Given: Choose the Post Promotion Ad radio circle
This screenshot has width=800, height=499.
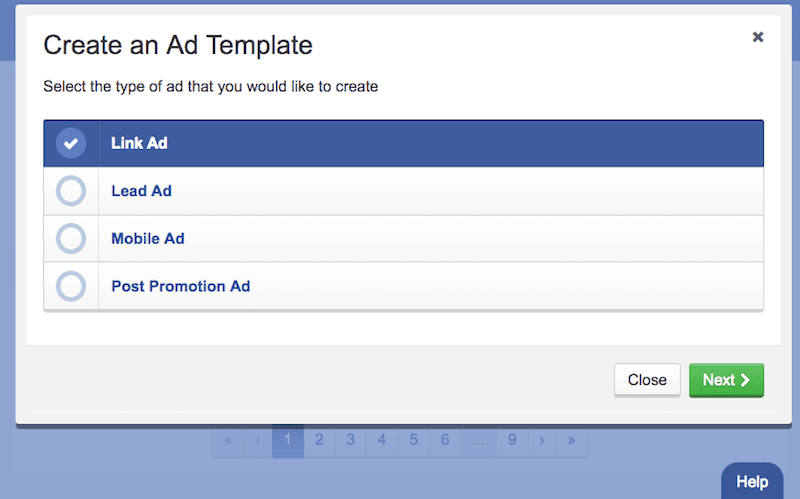Looking at the screenshot, I should coord(71,287).
